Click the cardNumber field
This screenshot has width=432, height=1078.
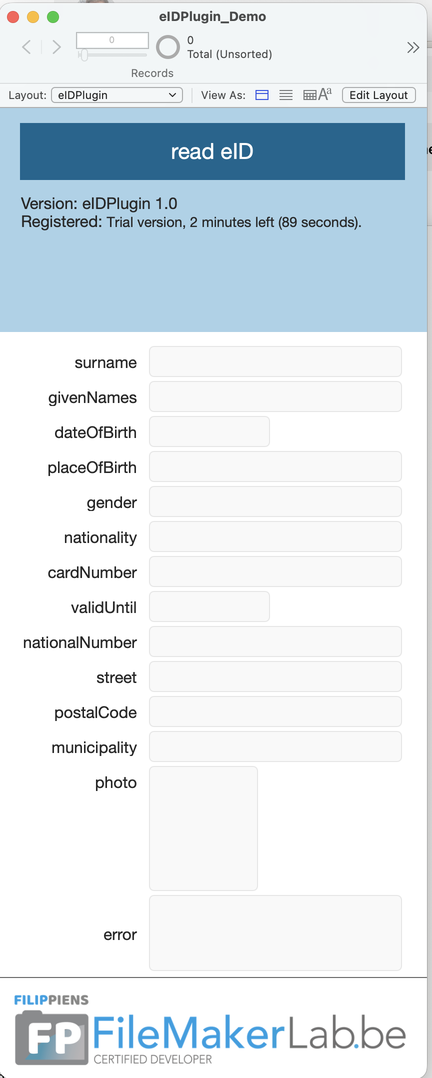[275, 572]
